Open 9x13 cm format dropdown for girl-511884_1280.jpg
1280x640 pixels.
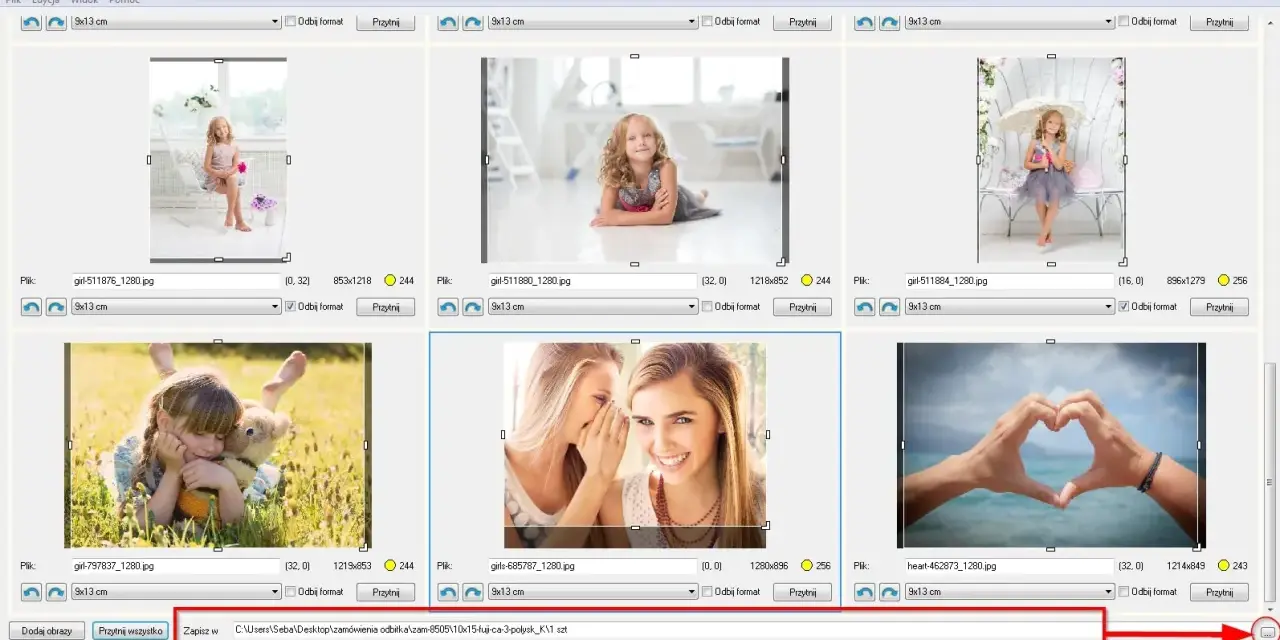tap(1010, 307)
